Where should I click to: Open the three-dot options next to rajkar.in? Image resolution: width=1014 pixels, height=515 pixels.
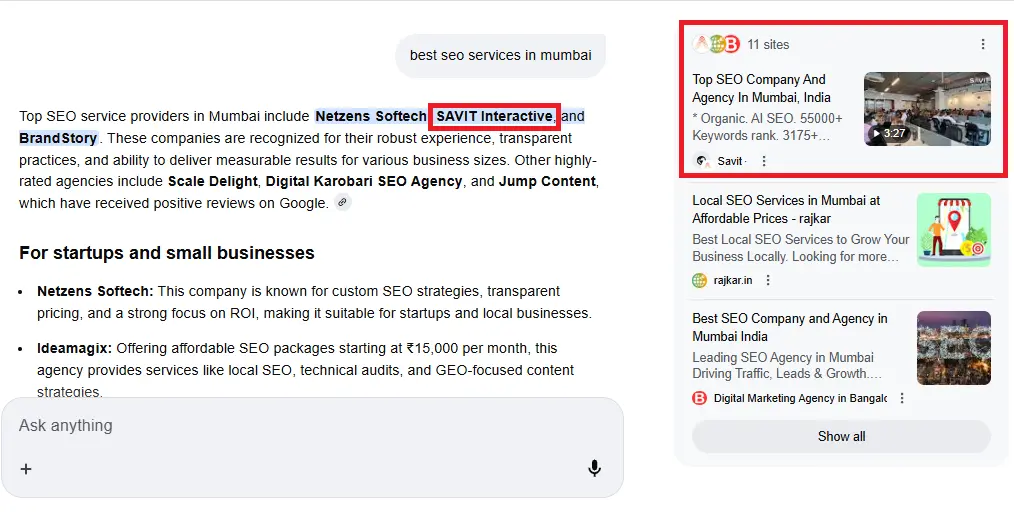point(768,280)
